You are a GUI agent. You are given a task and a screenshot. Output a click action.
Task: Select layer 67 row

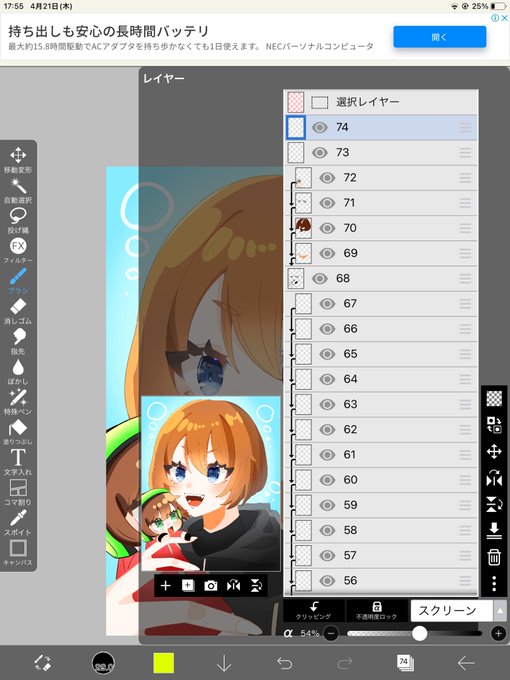(x=381, y=304)
